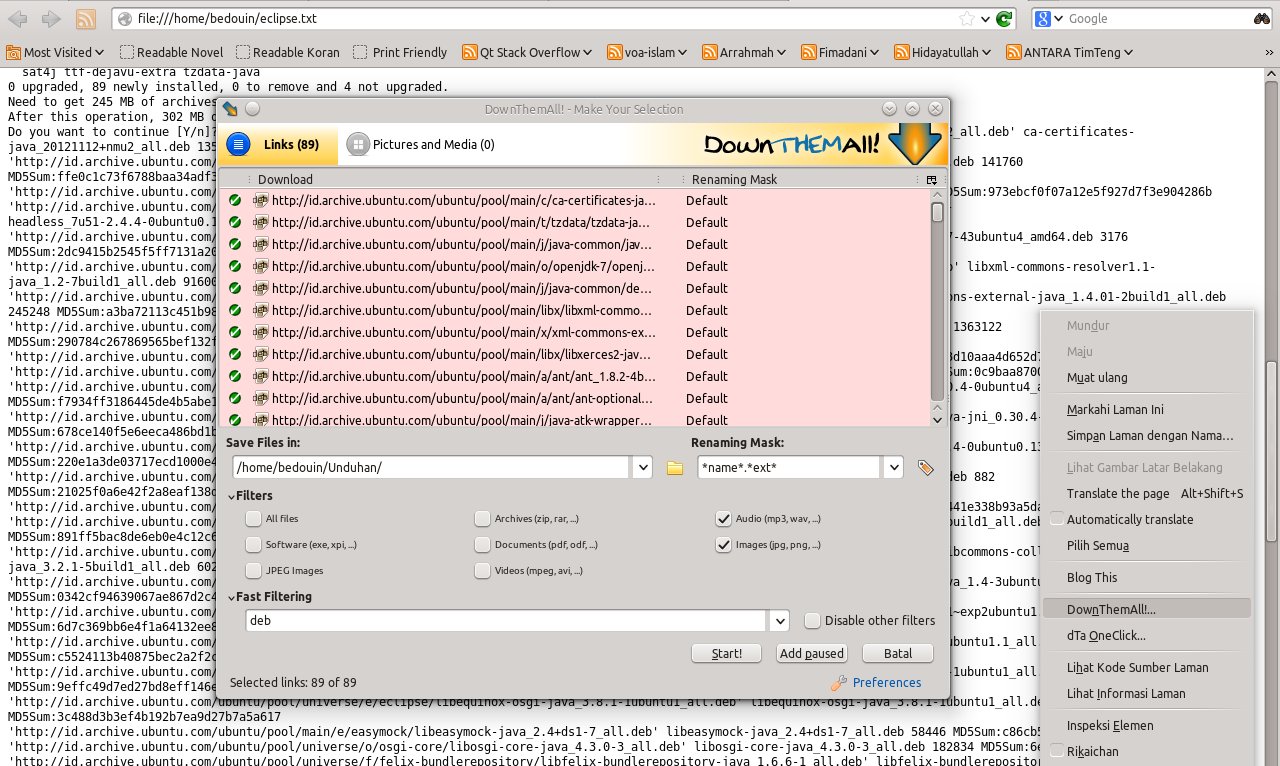Click the feed icon of the Hidayatullah bookmark

(902, 52)
